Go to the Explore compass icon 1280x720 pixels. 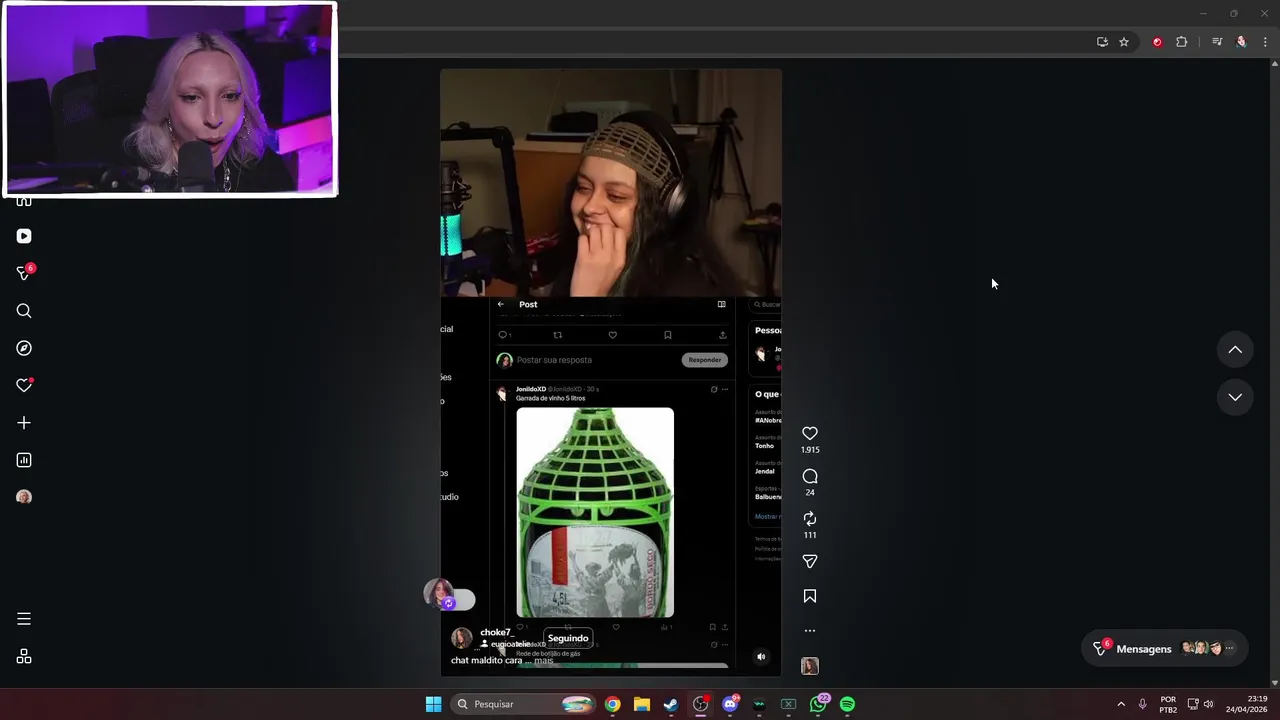coord(24,348)
